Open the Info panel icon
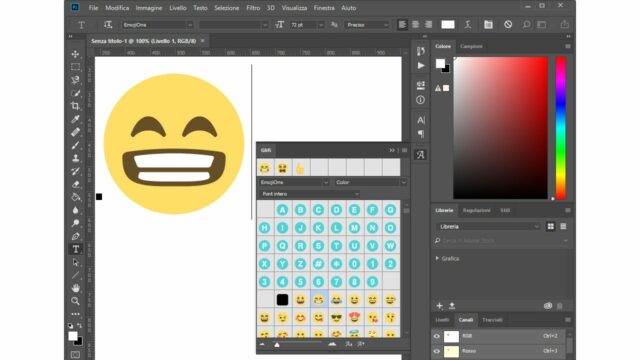The width and height of the screenshot is (640, 360). [421, 100]
